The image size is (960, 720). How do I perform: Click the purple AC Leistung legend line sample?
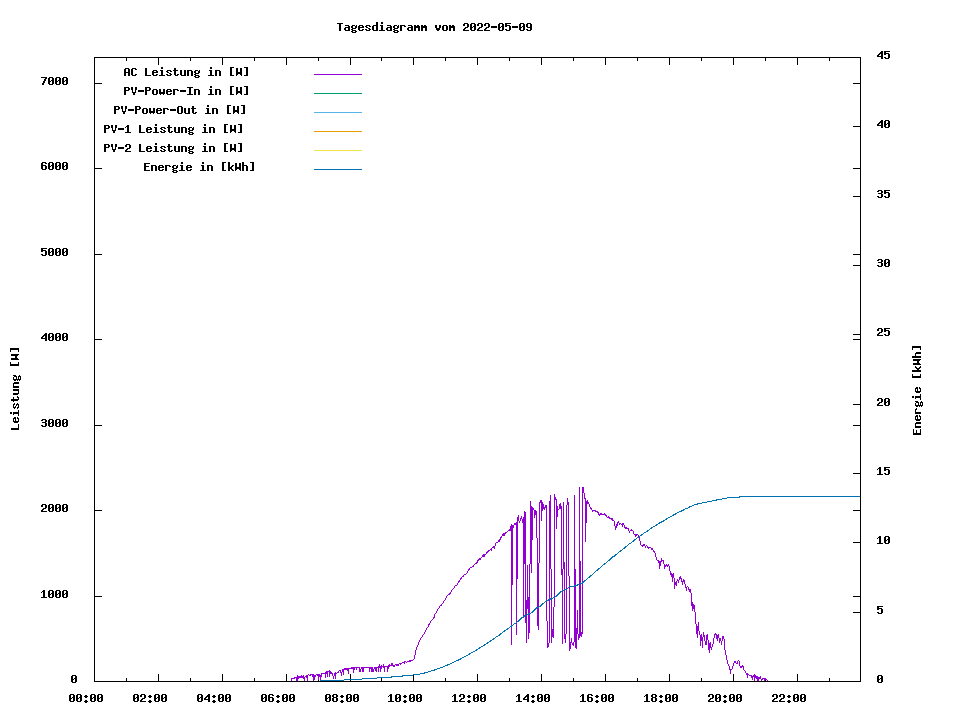coord(337,74)
